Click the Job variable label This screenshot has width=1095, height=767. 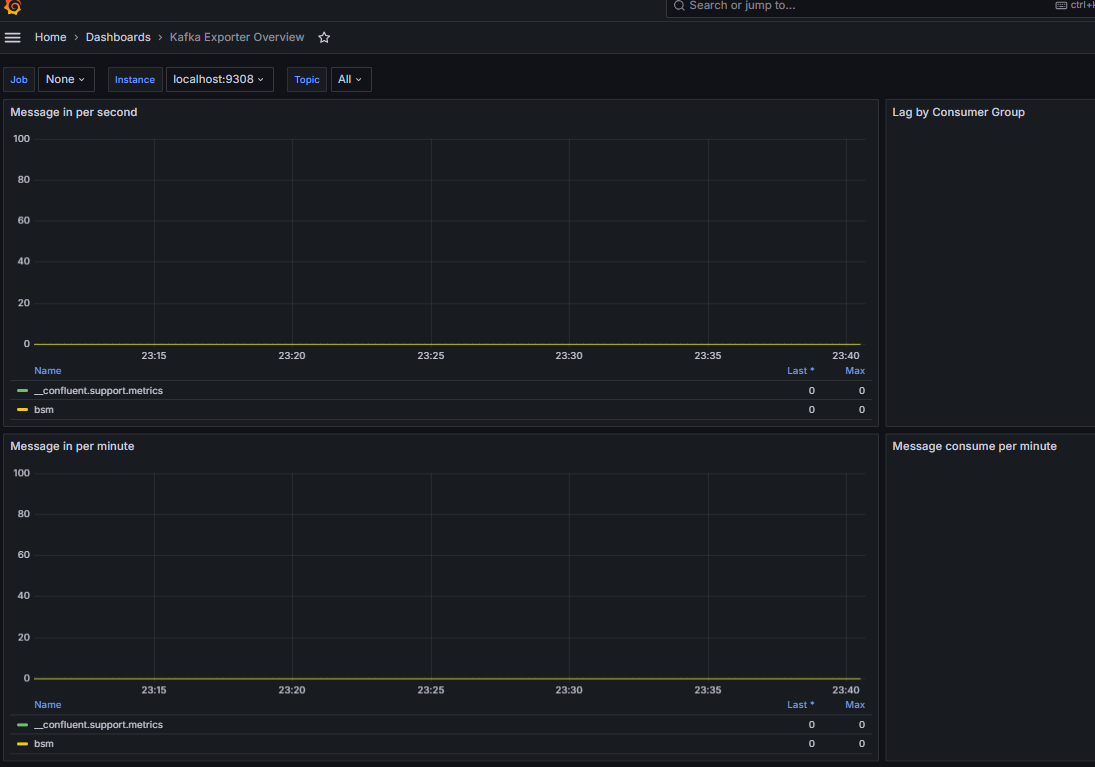click(19, 80)
